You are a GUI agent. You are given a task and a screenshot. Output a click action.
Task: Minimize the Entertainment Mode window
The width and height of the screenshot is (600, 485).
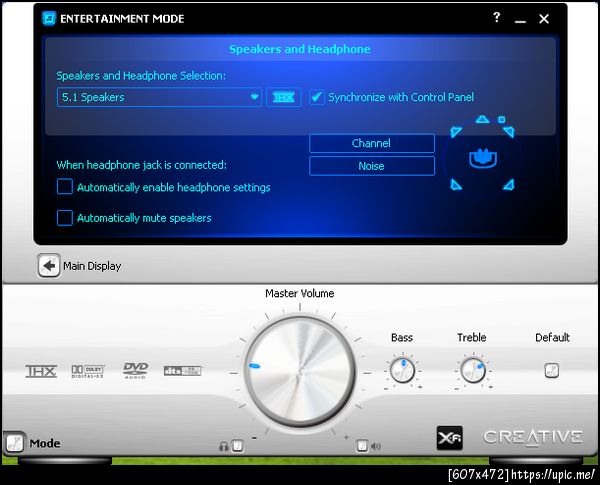click(x=520, y=19)
